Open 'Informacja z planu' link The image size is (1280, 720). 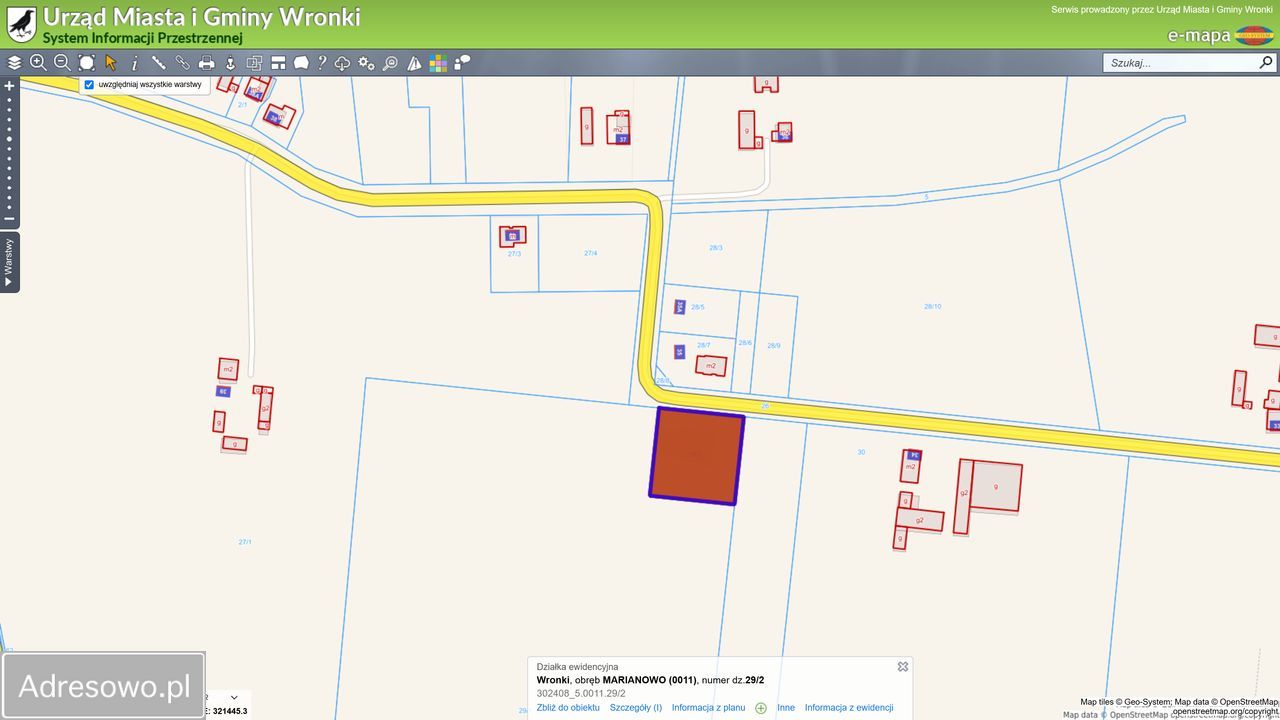(x=708, y=707)
